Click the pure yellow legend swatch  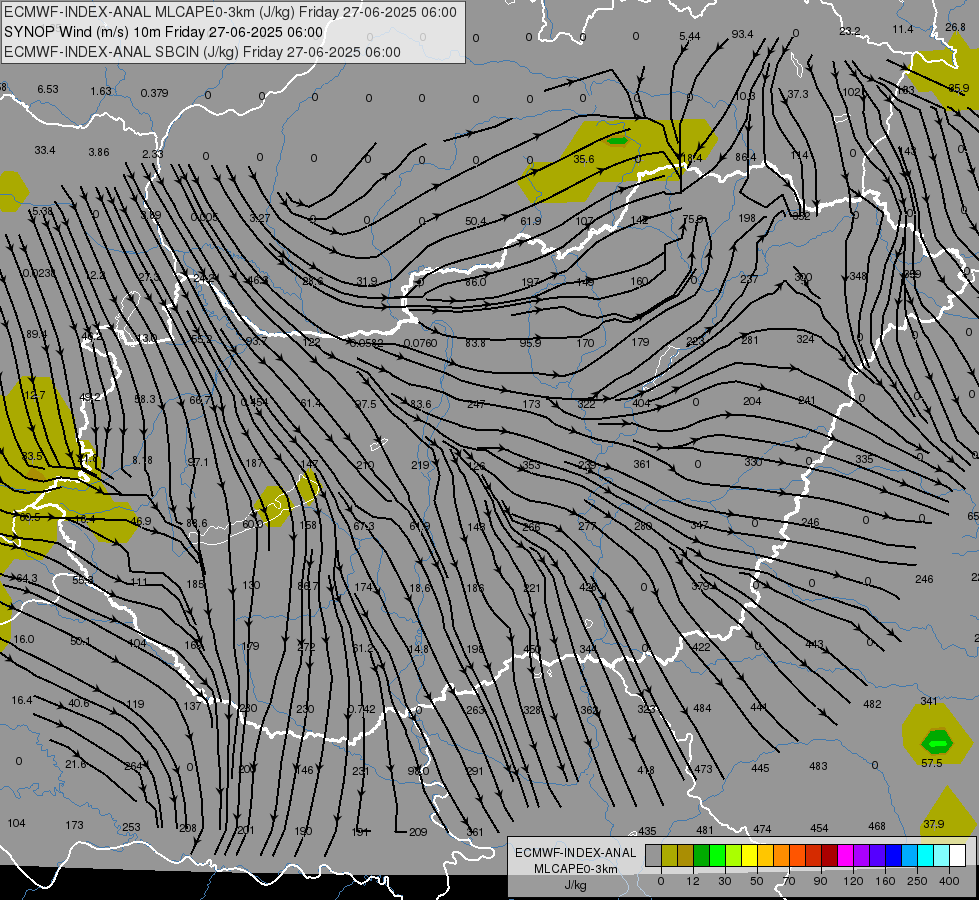[749, 856]
